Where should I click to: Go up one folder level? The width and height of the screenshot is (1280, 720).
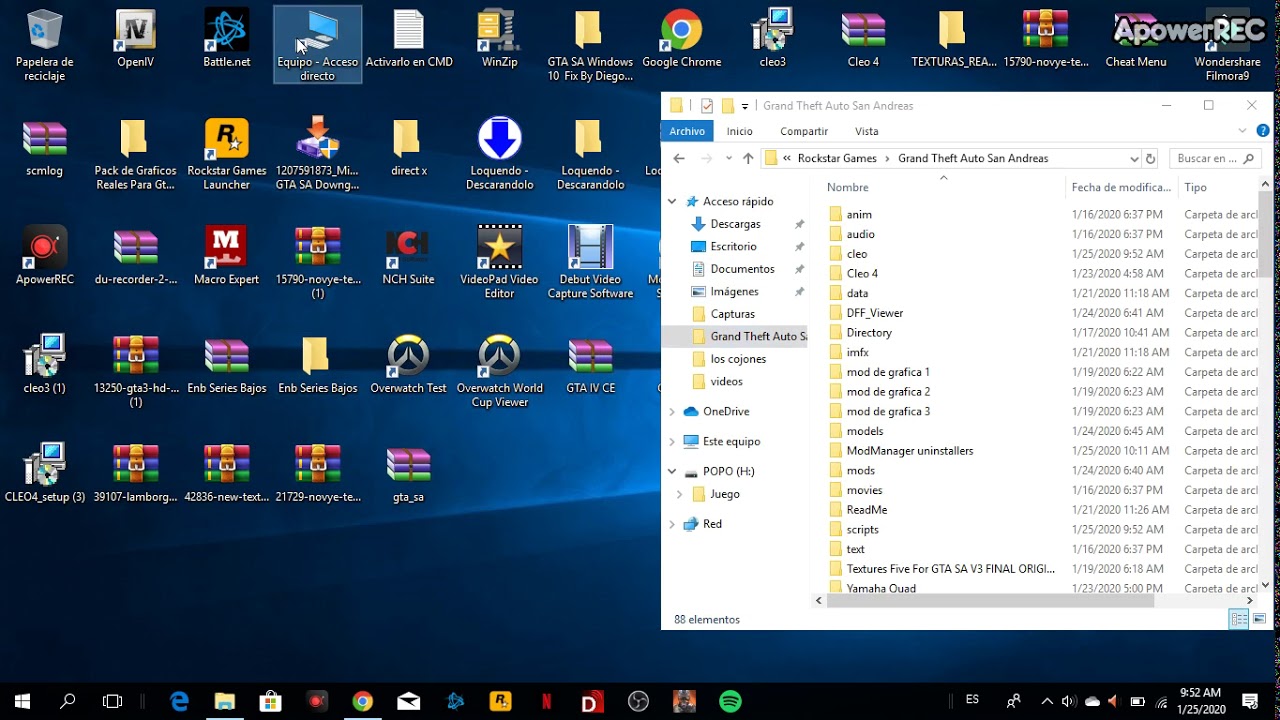748,158
